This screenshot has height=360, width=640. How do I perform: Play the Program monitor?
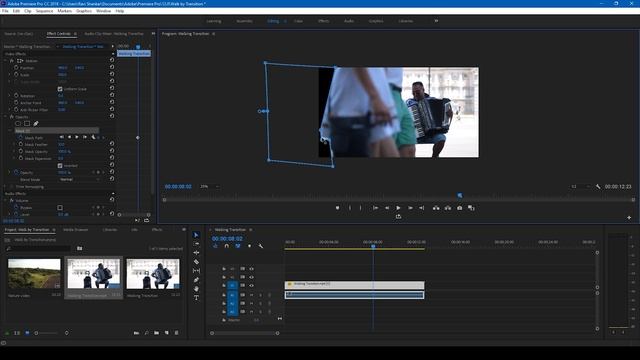tap(398, 208)
